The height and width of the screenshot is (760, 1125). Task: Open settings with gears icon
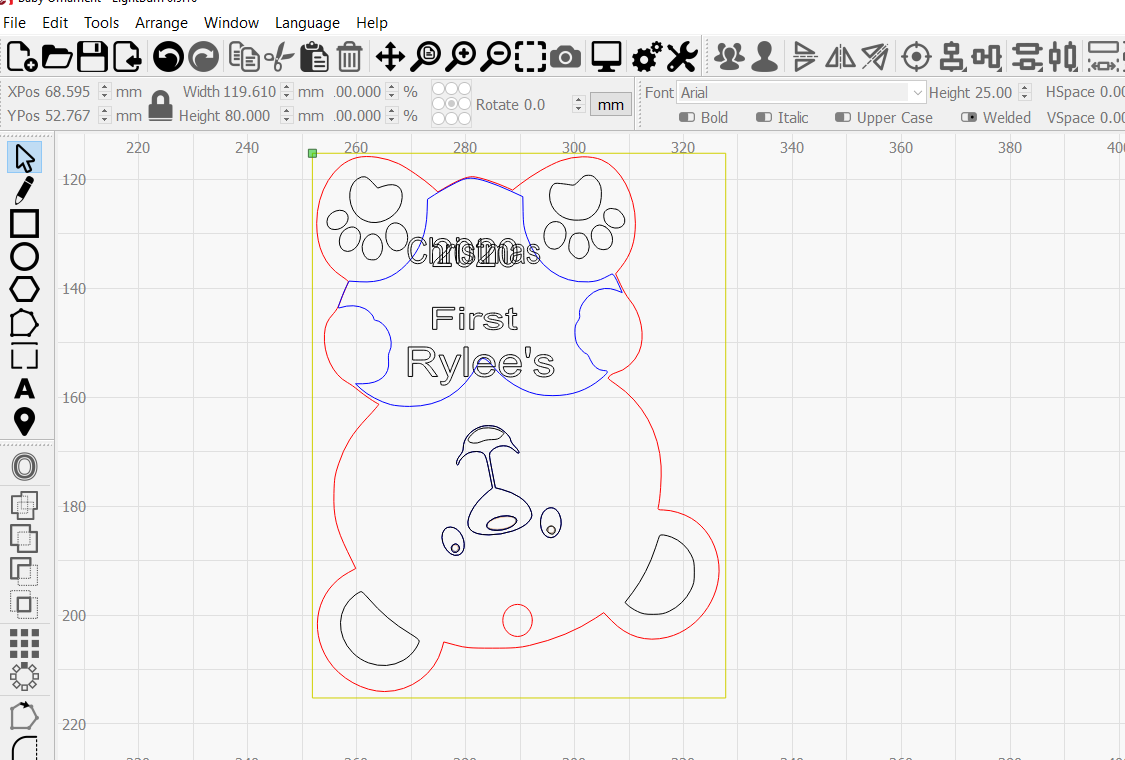[646, 57]
